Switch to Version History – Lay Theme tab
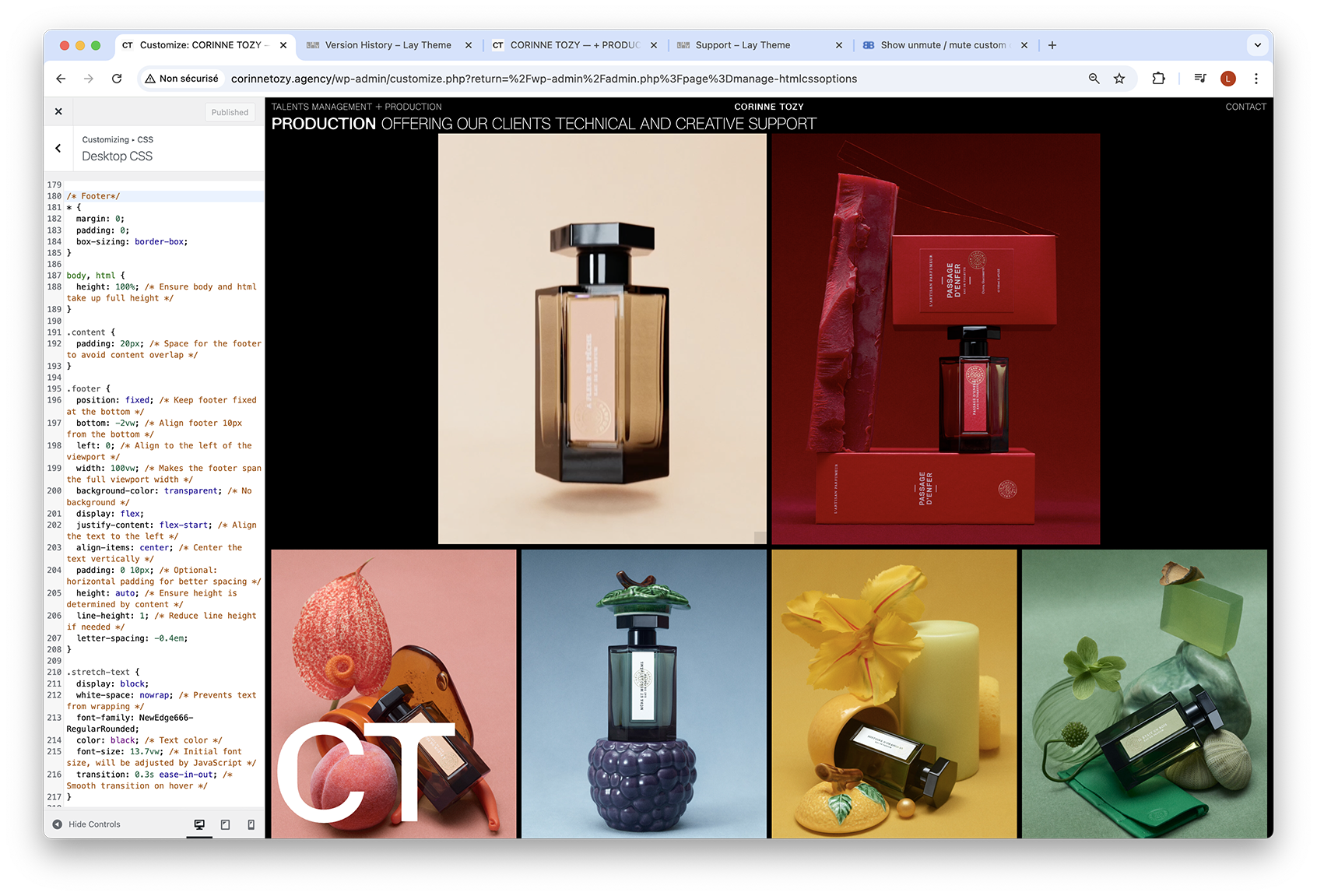1317x896 pixels. point(388,45)
